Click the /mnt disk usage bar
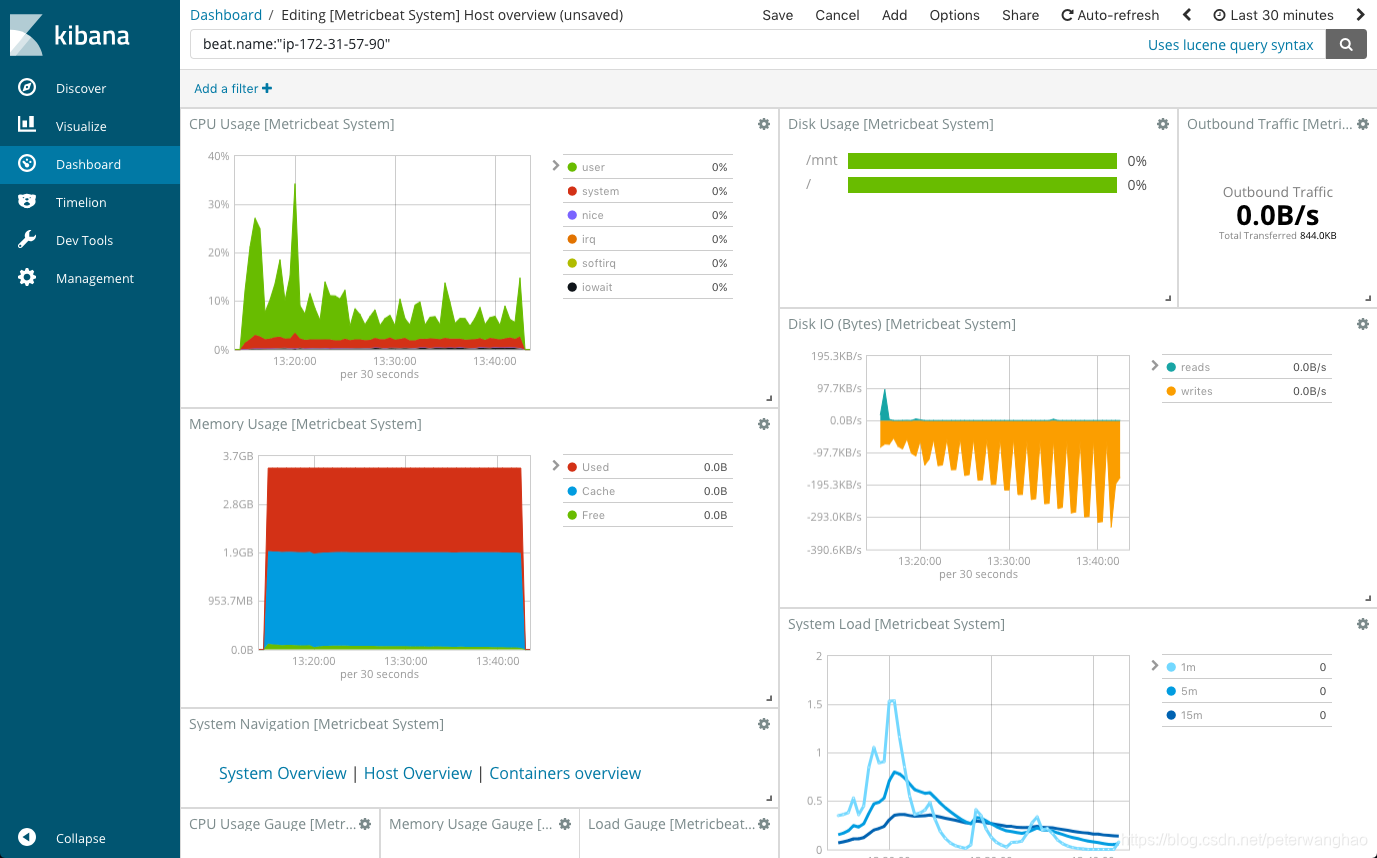Viewport: 1377px width, 858px height. [x=982, y=160]
